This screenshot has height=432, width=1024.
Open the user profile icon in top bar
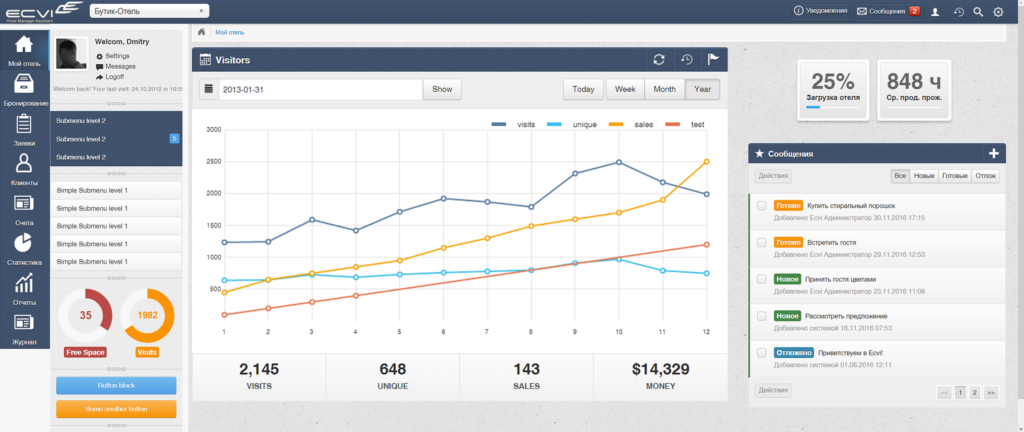935,11
